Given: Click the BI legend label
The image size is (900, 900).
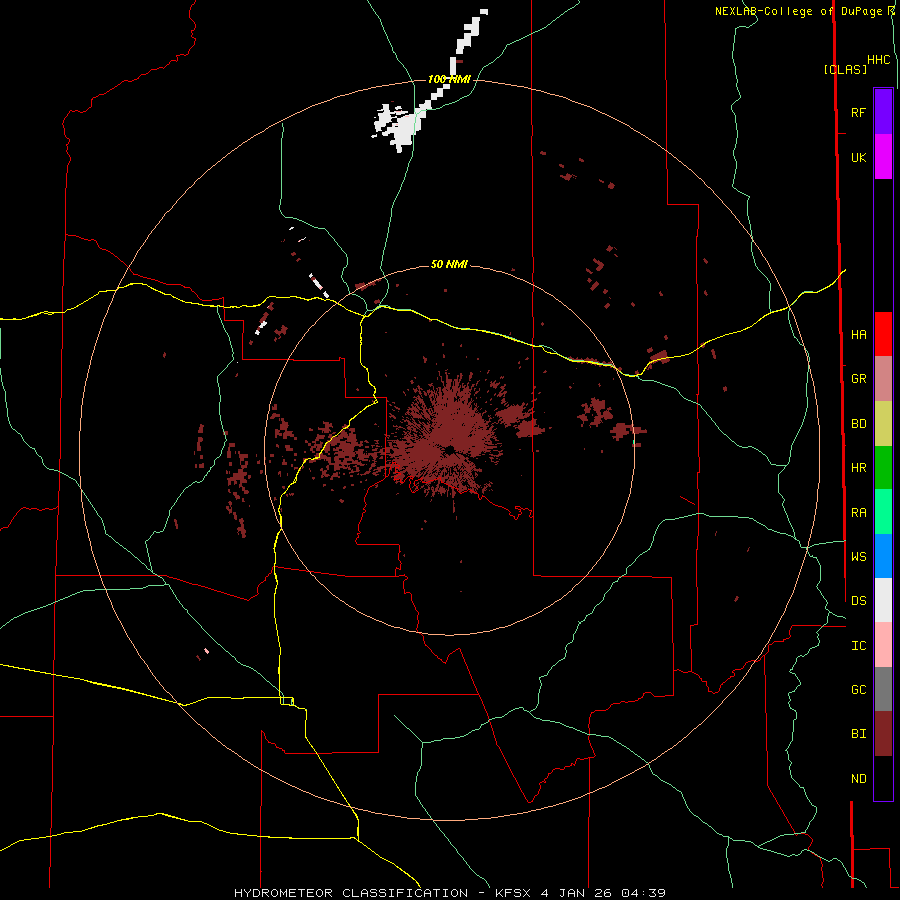Looking at the screenshot, I should [x=858, y=734].
